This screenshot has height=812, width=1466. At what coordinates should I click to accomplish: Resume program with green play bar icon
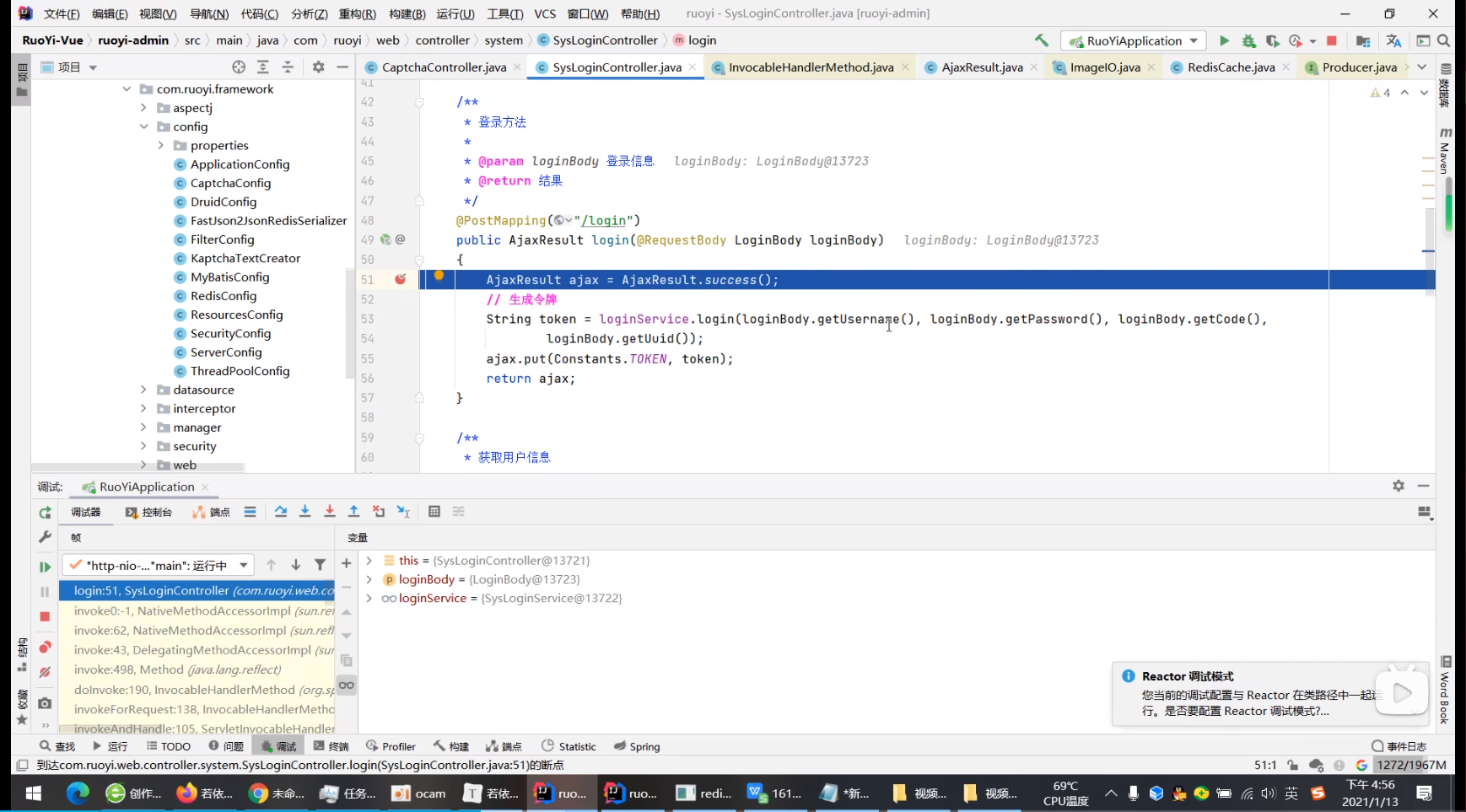[45, 567]
